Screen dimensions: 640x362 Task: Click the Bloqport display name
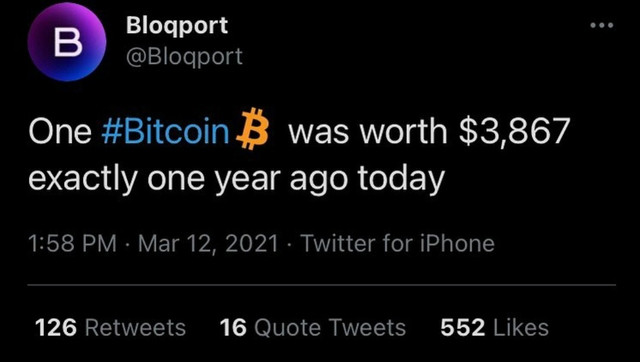(x=177, y=26)
